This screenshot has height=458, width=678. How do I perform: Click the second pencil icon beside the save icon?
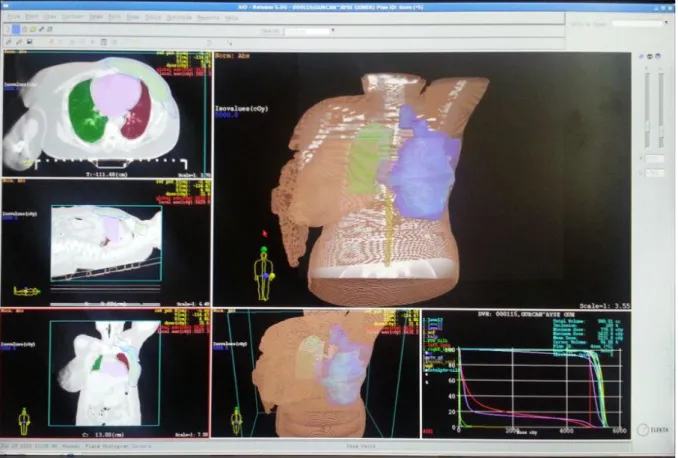pyautogui.click(x=19, y=42)
